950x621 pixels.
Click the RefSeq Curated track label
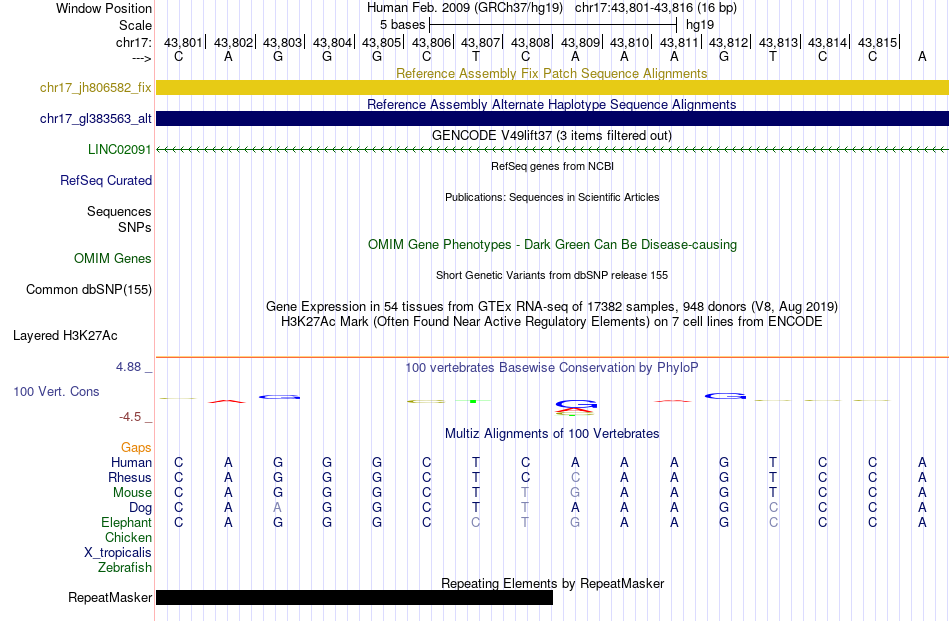[x=105, y=181]
